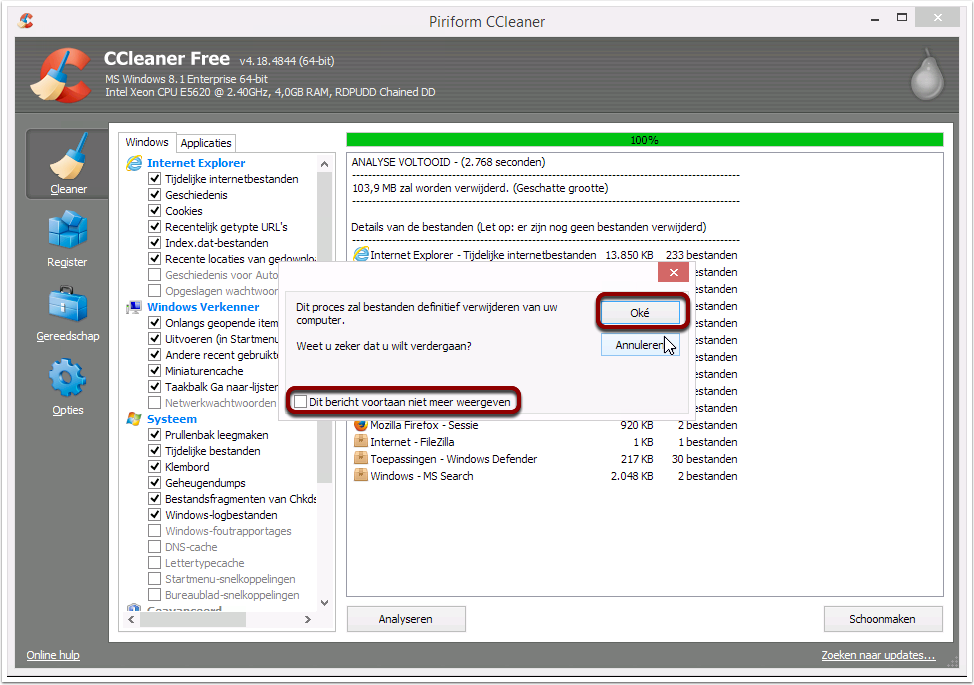
Task: Switch to the Applicaties tab
Action: [206, 143]
